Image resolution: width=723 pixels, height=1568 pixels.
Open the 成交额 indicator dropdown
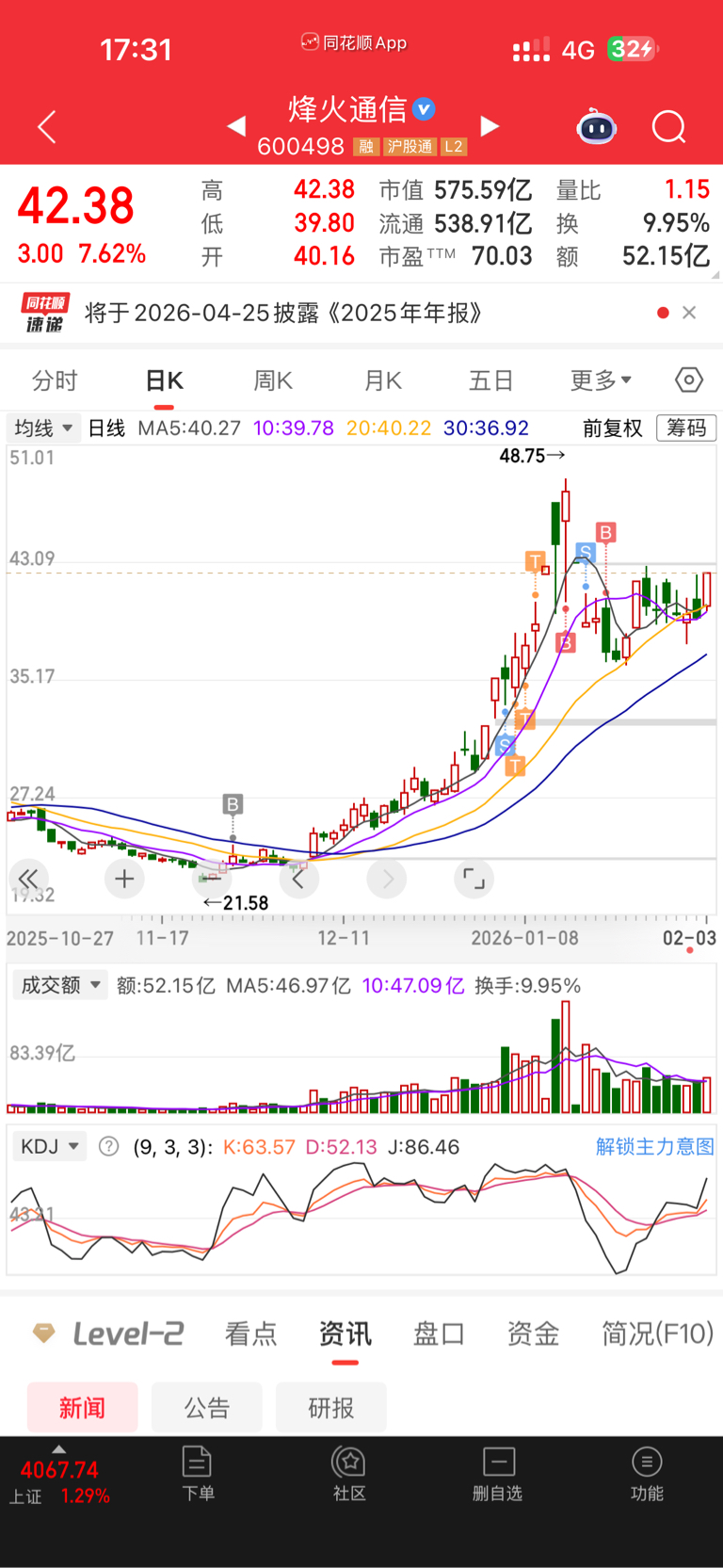60,985
